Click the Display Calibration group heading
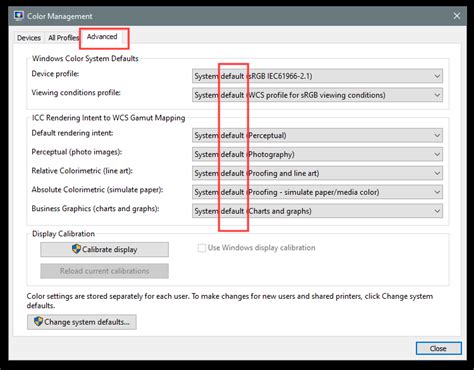 (63, 234)
